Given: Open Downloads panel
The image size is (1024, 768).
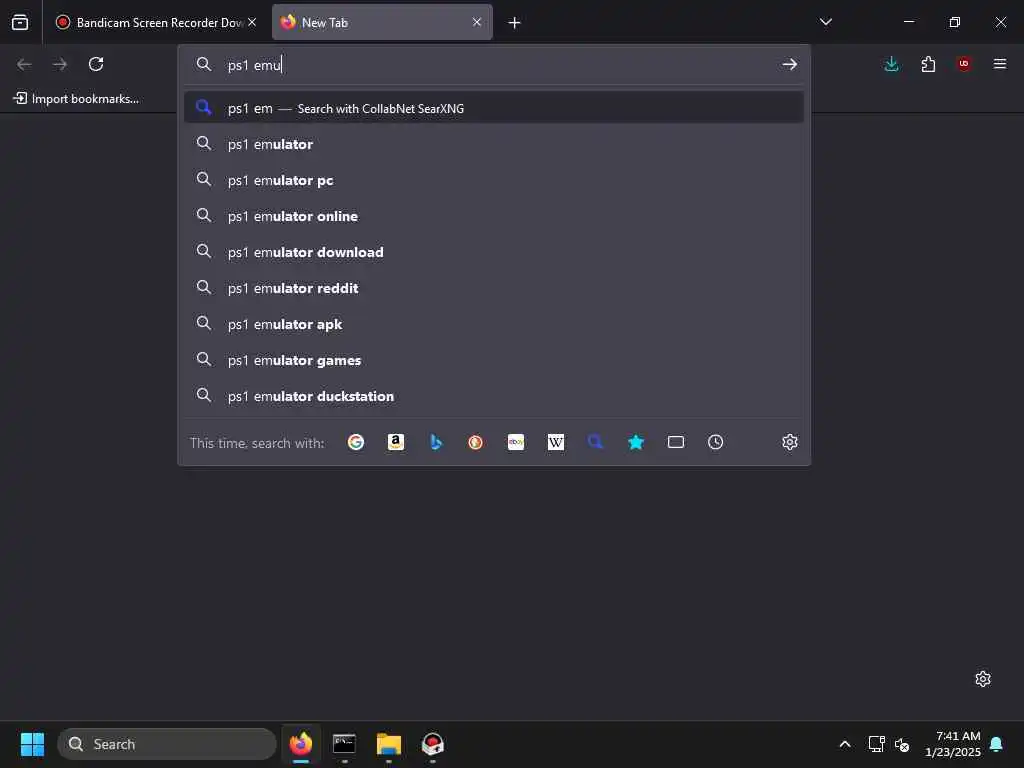Looking at the screenshot, I should pos(891,64).
